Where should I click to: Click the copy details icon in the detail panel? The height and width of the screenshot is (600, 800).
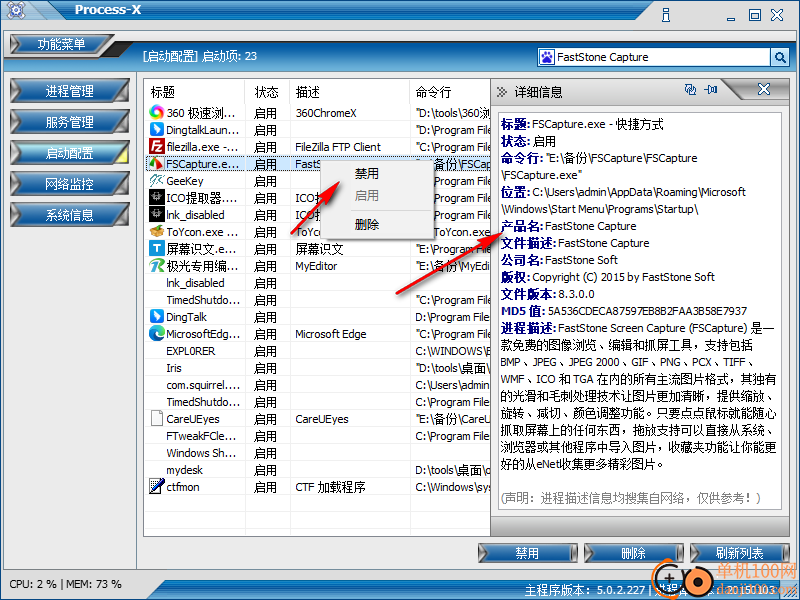coord(690,90)
